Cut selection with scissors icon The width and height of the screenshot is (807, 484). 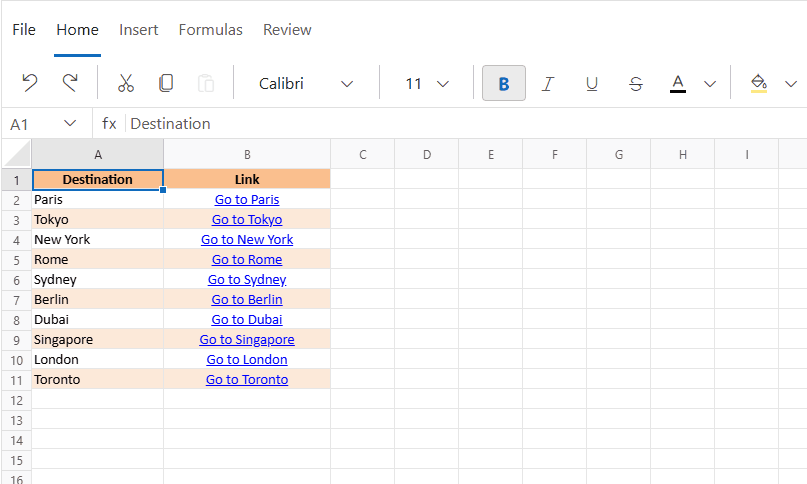click(x=126, y=83)
